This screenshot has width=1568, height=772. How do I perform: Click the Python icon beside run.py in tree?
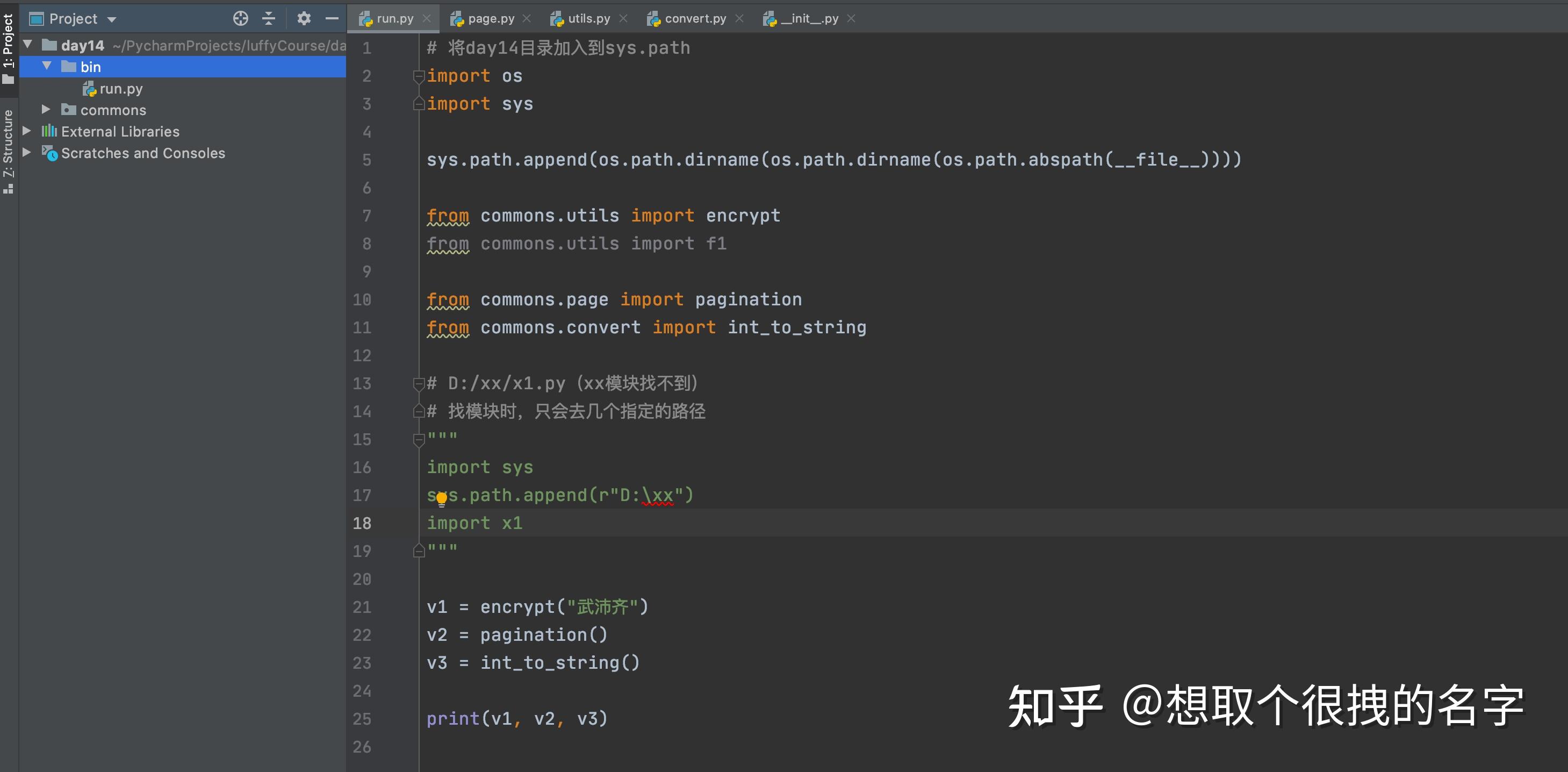pyautogui.click(x=89, y=89)
